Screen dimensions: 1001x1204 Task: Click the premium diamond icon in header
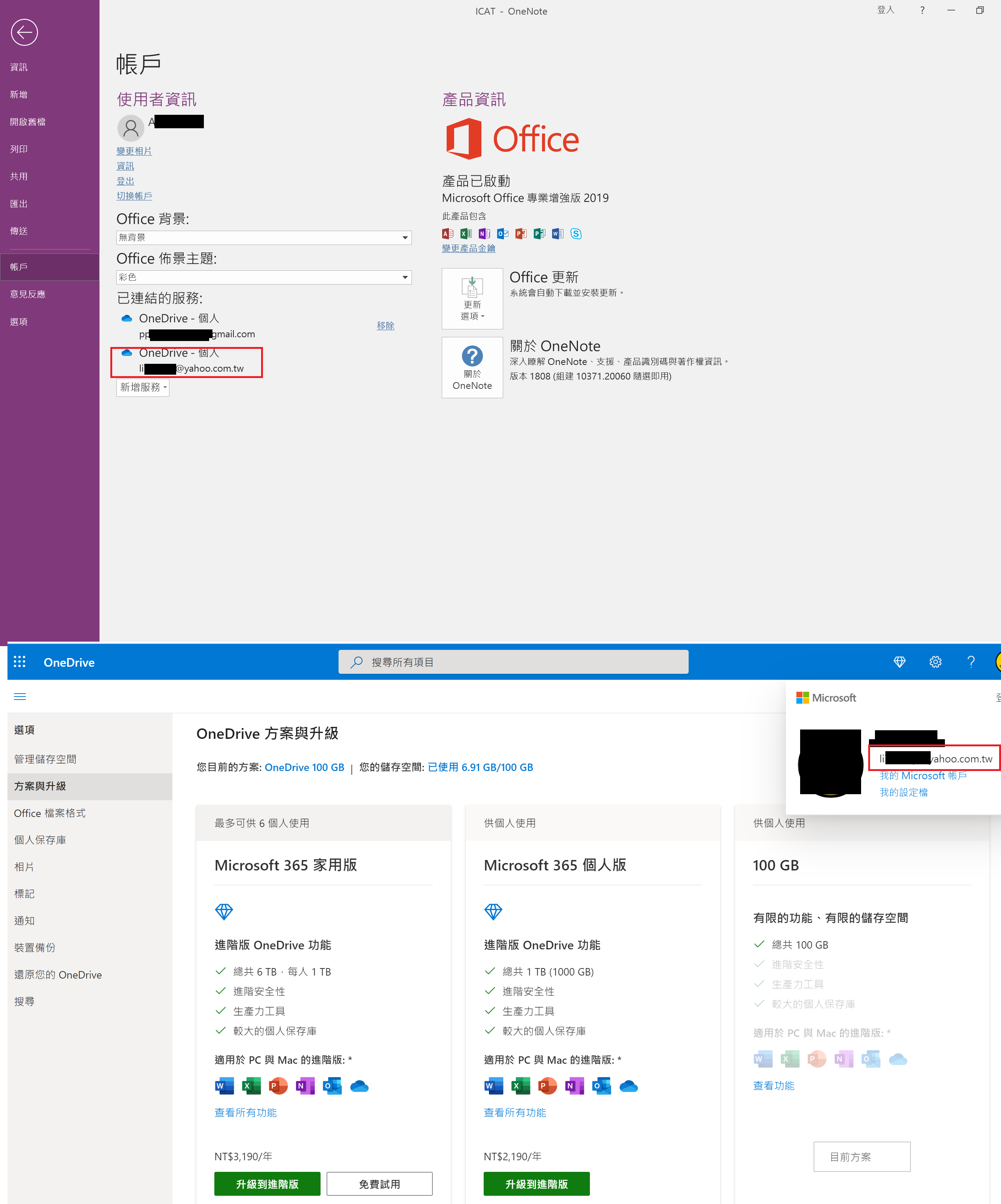pos(899,661)
